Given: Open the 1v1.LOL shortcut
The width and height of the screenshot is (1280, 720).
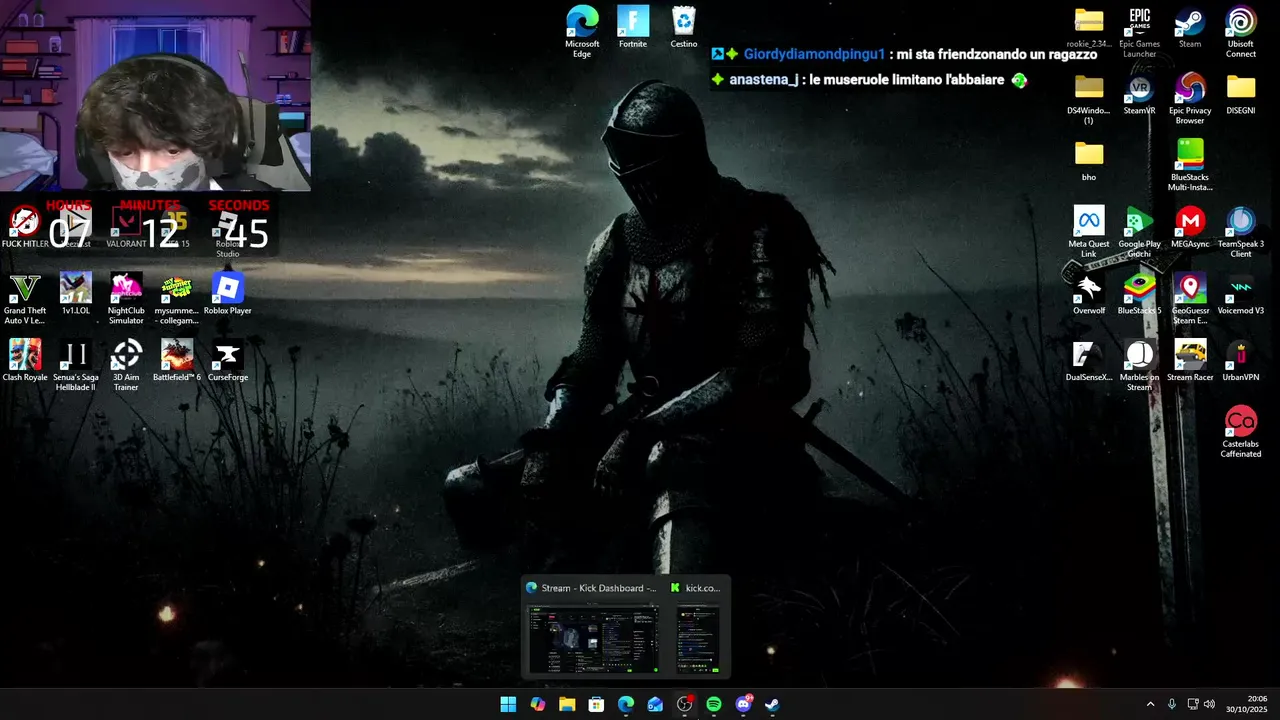Looking at the screenshot, I should [x=76, y=294].
